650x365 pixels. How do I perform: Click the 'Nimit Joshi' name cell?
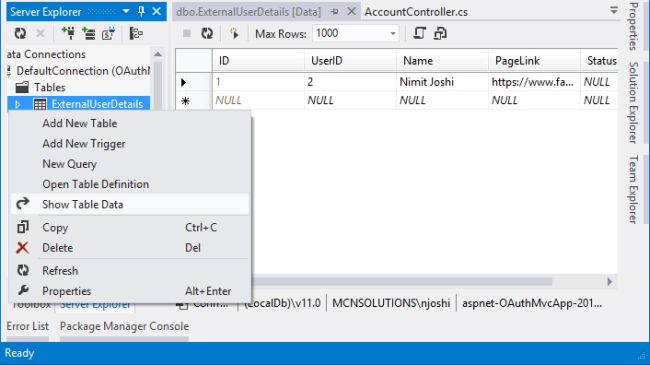tap(442, 82)
